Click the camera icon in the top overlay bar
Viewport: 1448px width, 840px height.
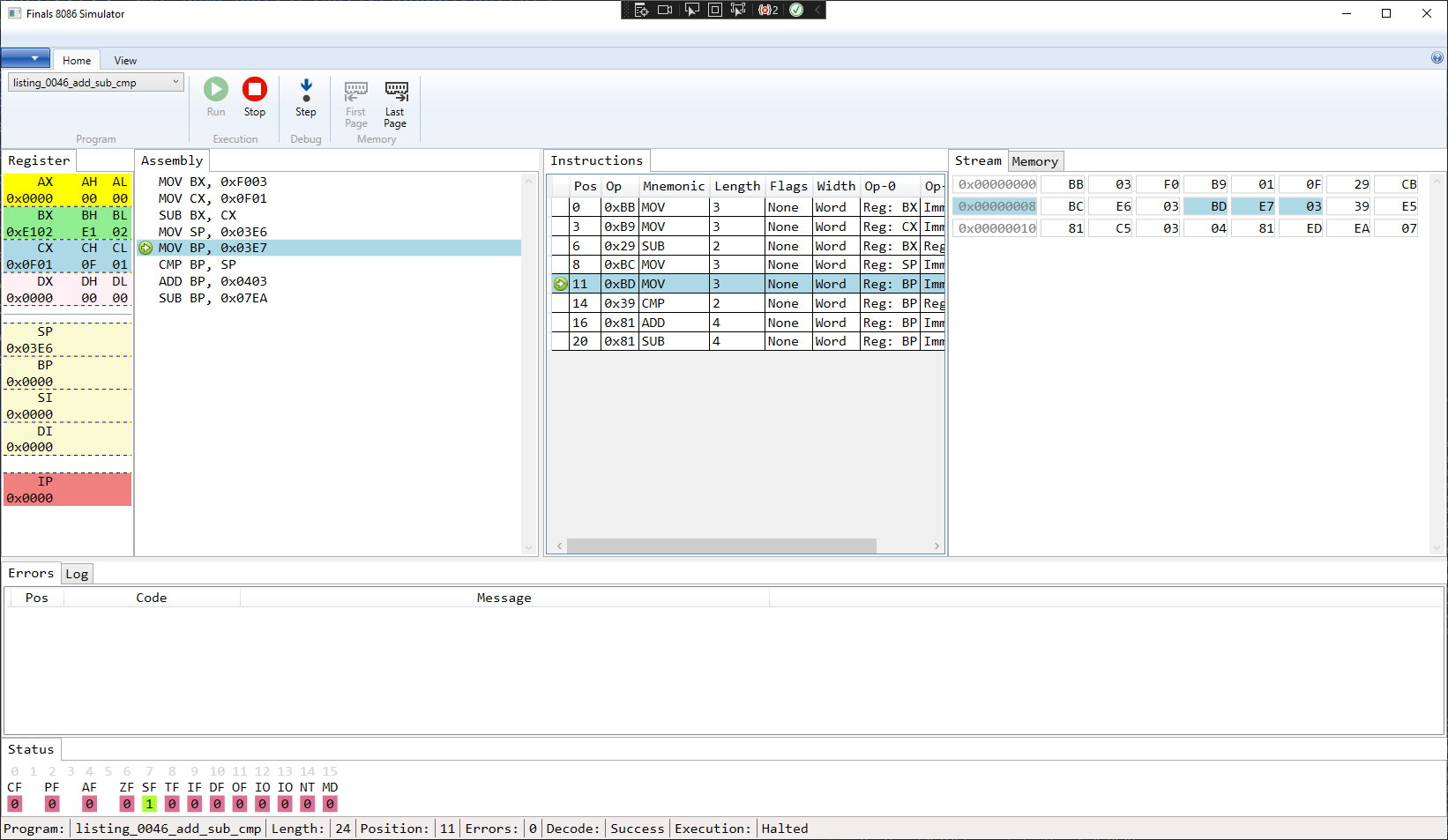pyautogui.click(x=666, y=10)
